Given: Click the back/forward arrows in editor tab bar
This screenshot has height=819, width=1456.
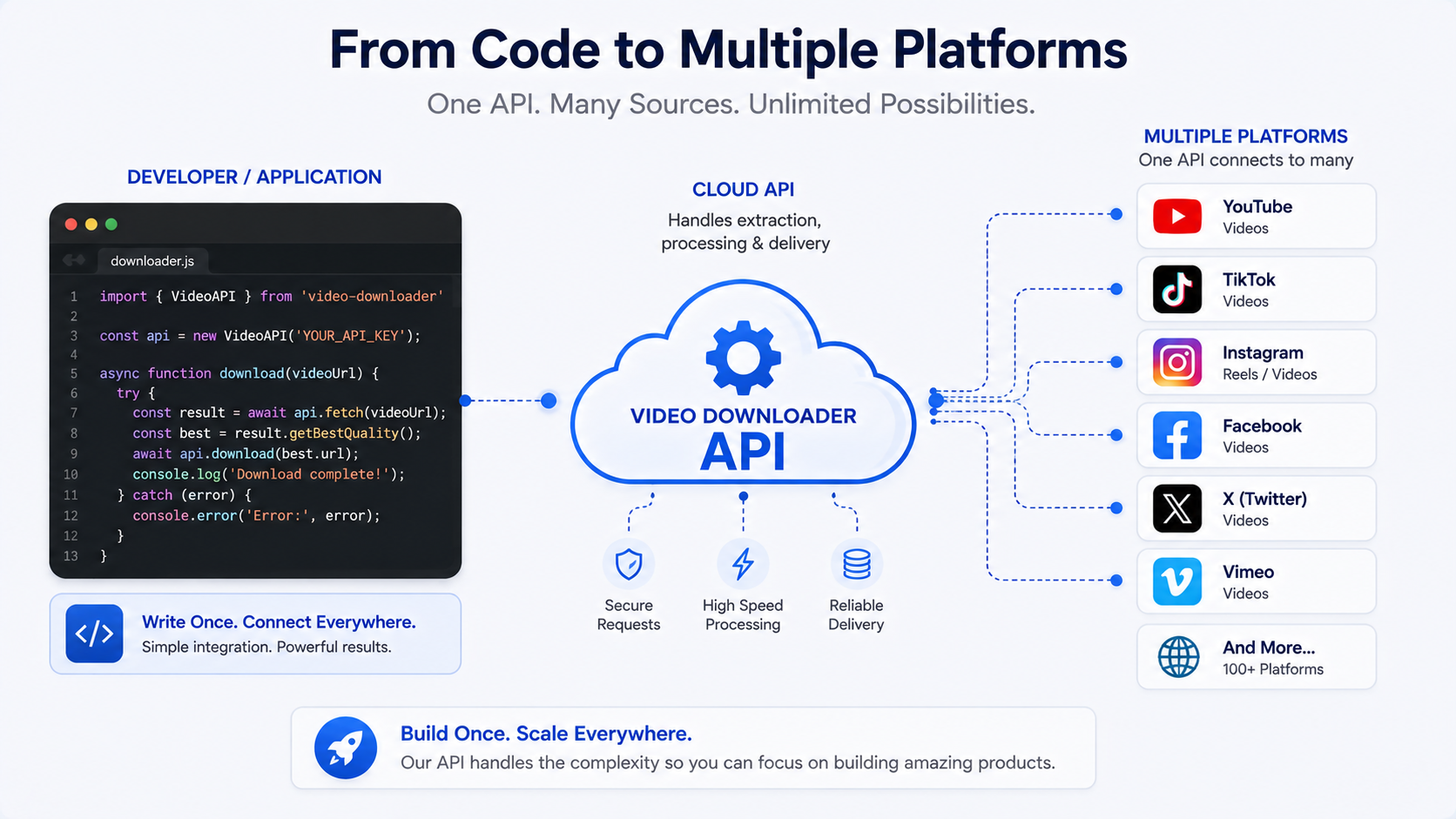Looking at the screenshot, I should [x=74, y=260].
